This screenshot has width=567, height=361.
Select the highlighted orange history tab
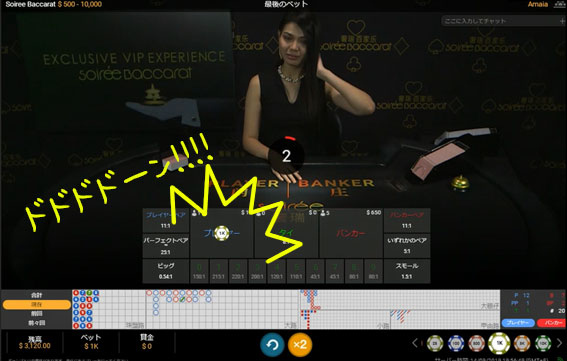tap(37, 305)
